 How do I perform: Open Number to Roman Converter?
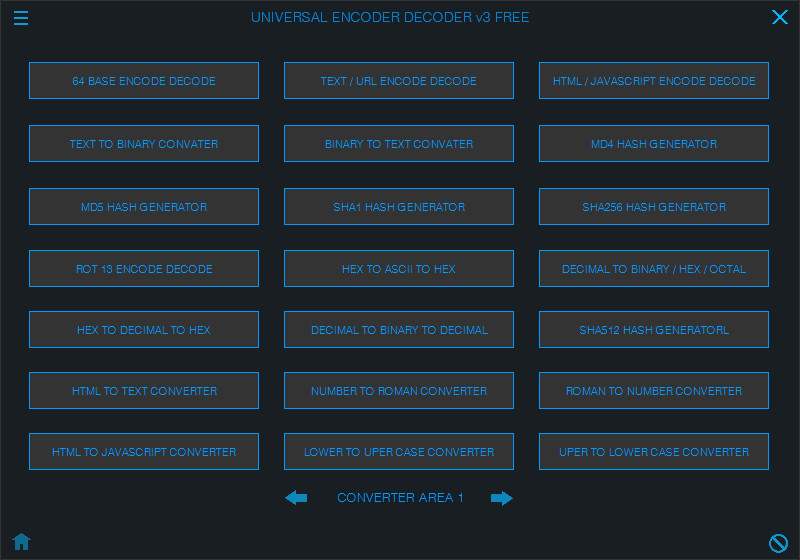click(x=399, y=391)
